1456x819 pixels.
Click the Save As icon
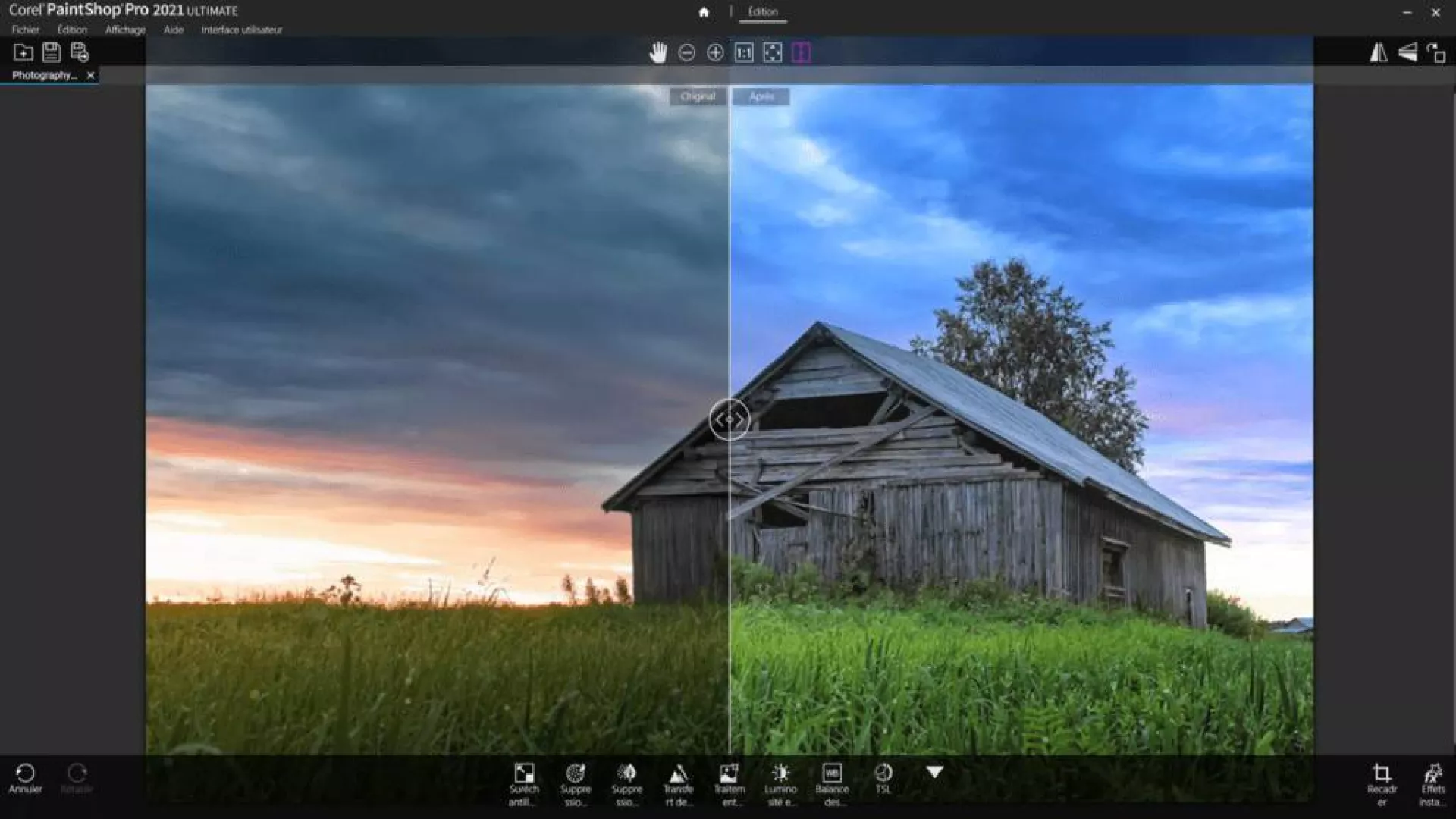(x=80, y=52)
